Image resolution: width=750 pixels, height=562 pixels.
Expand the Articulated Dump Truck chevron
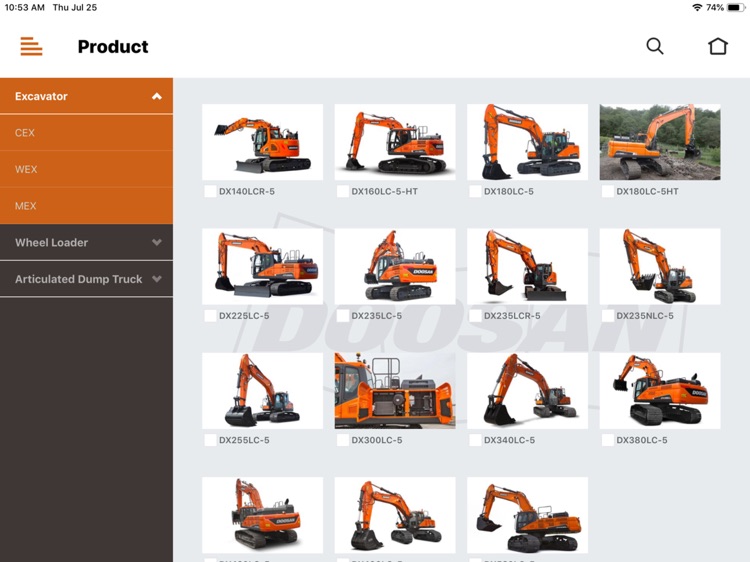pyautogui.click(x=157, y=279)
